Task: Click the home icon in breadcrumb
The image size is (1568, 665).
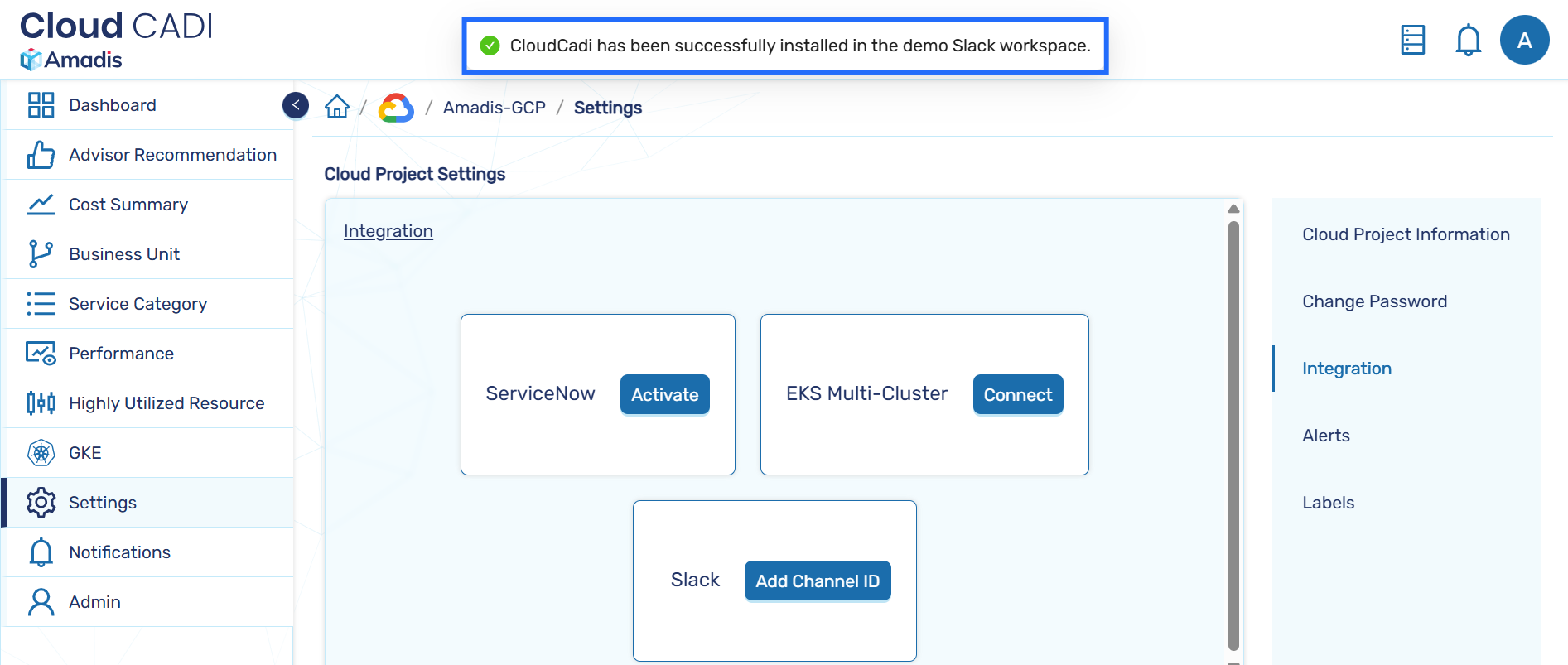Action: click(336, 107)
